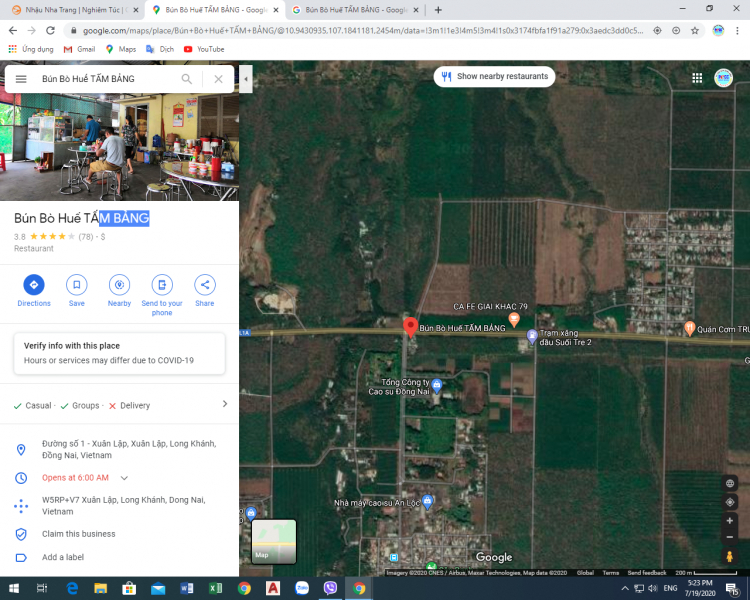Open Viber from the taskbar
This screenshot has height=600, width=750.
331,588
